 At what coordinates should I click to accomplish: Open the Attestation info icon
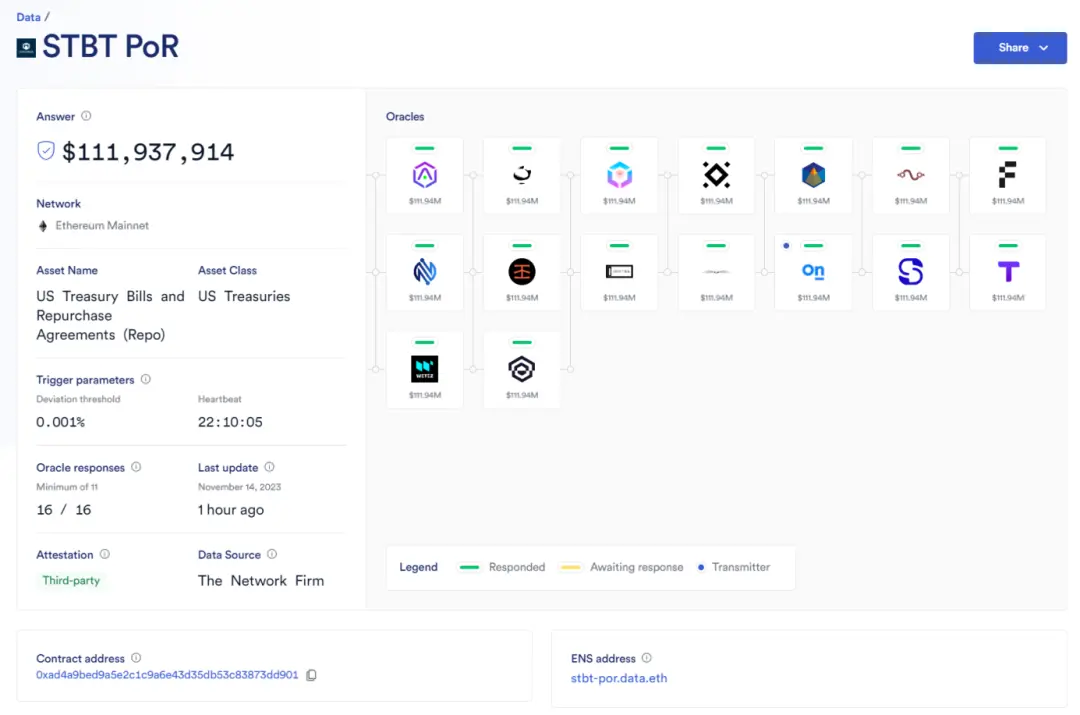tap(105, 554)
